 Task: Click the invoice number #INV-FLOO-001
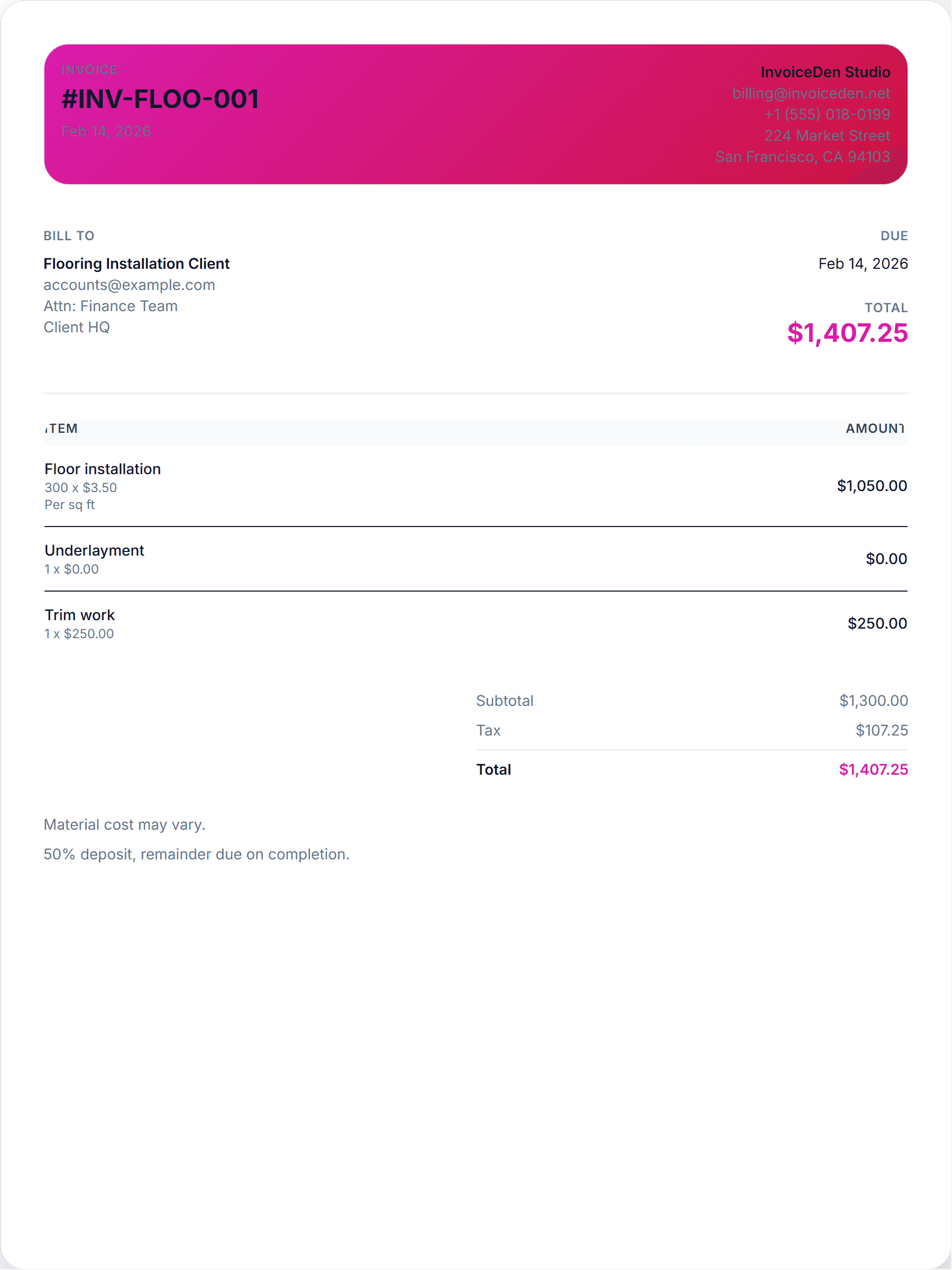pyautogui.click(x=160, y=99)
